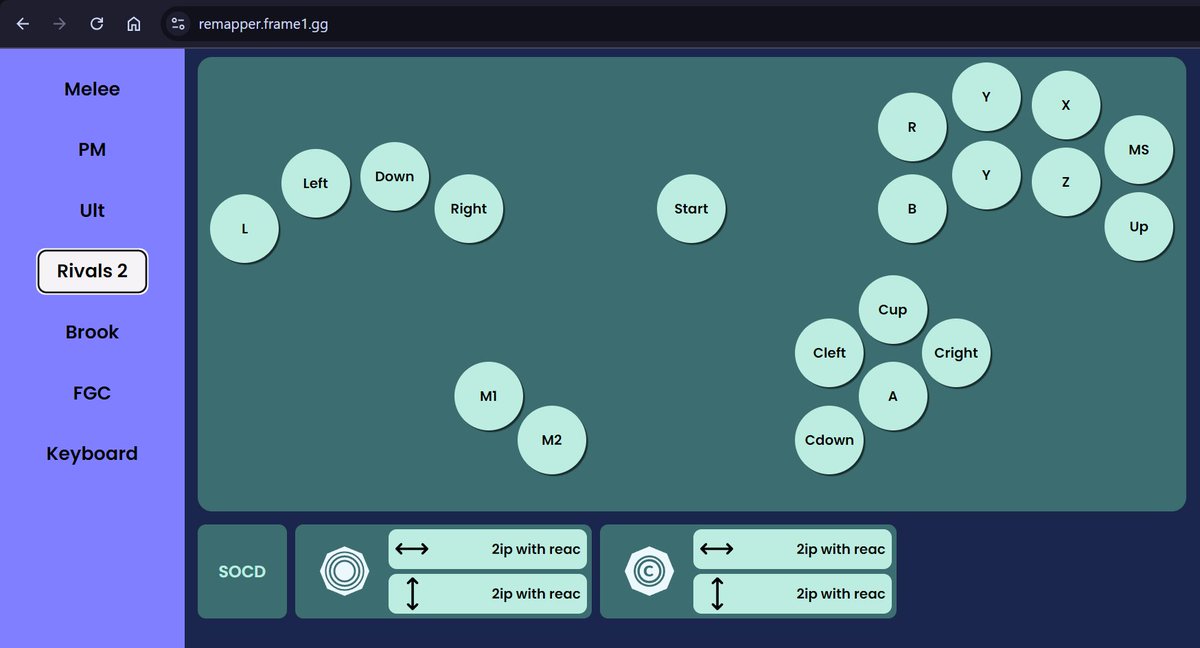This screenshot has height=648, width=1200.
Task: Open C-stick vertical SOCD dropdown
Action: [x=791, y=594]
